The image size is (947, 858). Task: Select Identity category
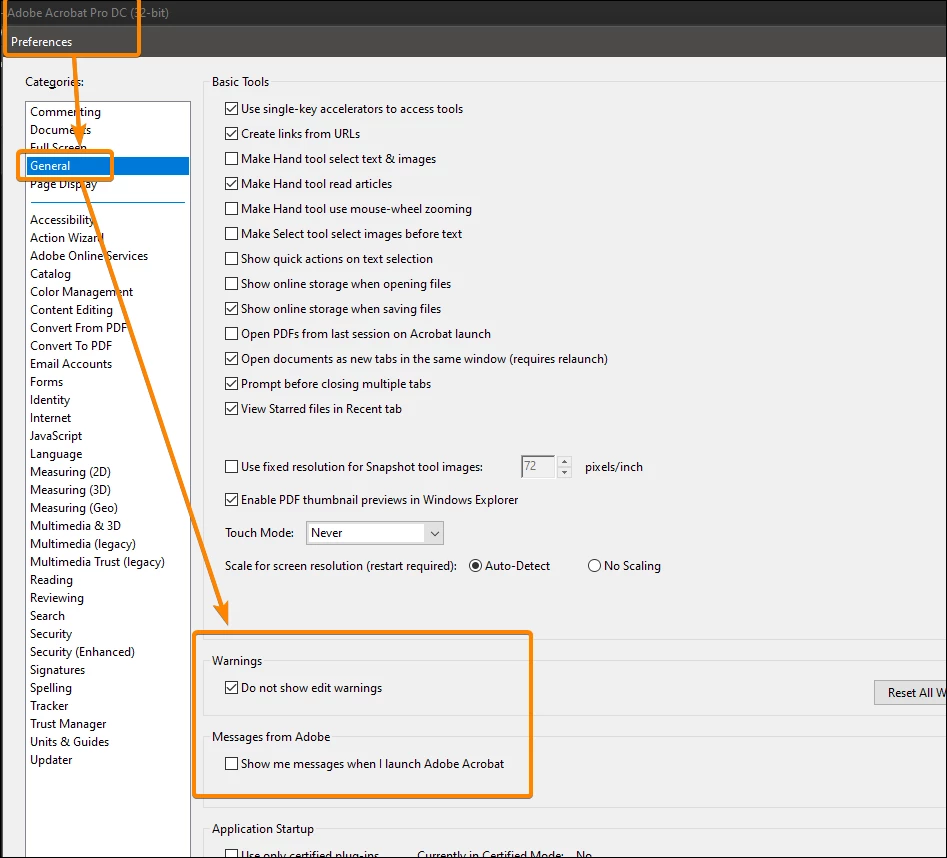(x=50, y=400)
